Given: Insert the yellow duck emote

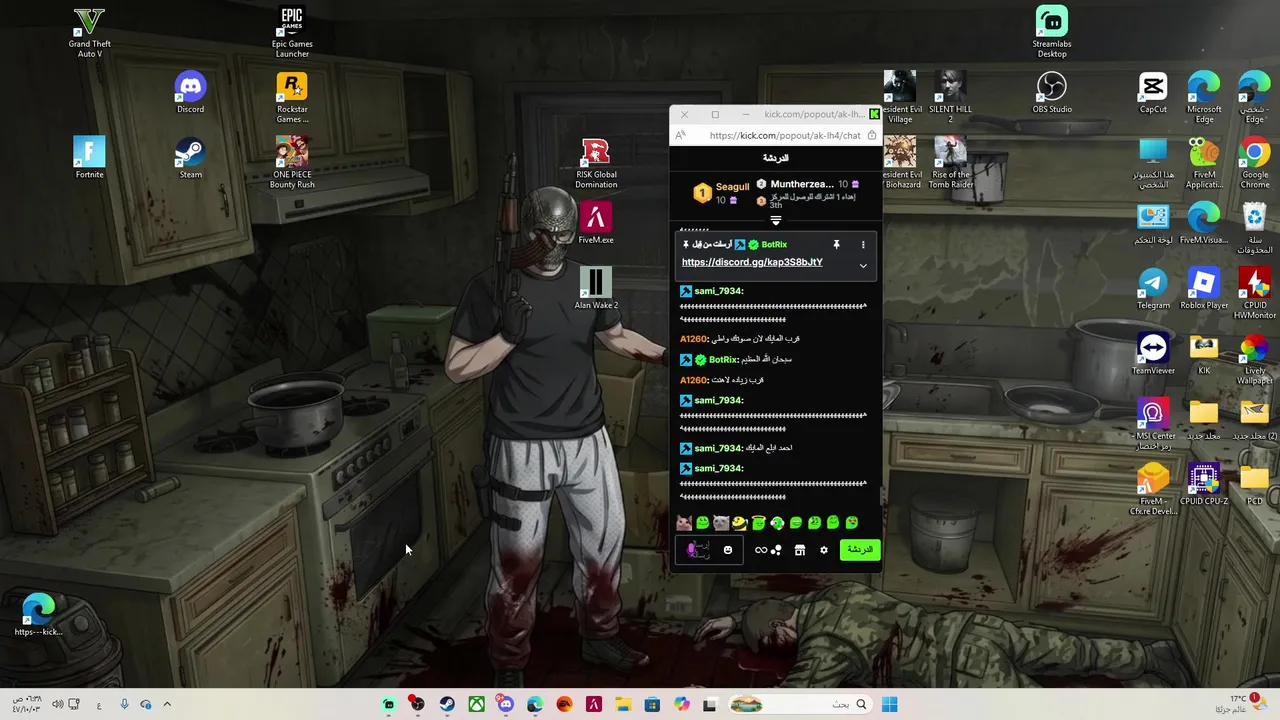Looking at the screenshot, I should coord(740,522).
